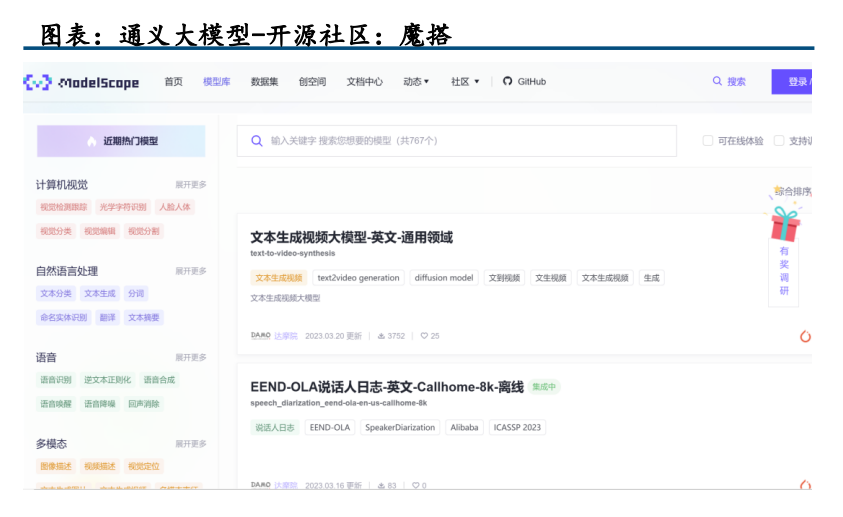
Task: Select the 逆文本正则化 tag
Action: click(x=108, y=380)
